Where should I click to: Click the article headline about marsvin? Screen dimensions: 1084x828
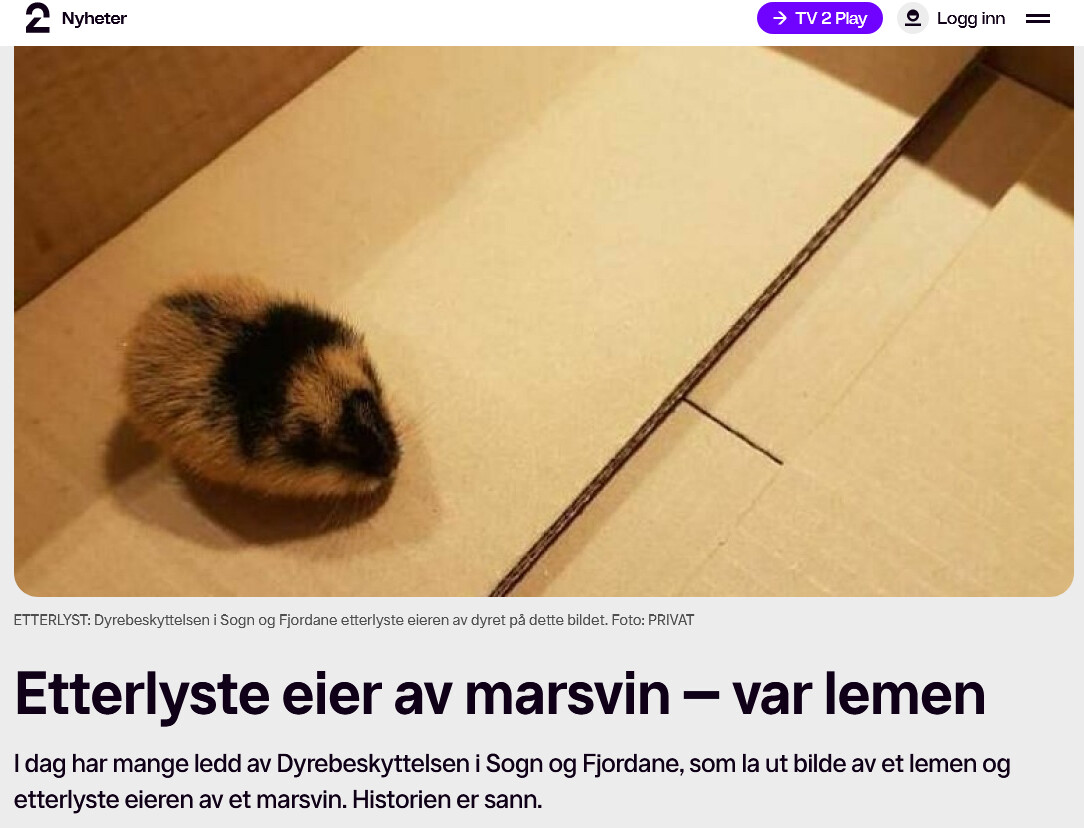[499, 694]
